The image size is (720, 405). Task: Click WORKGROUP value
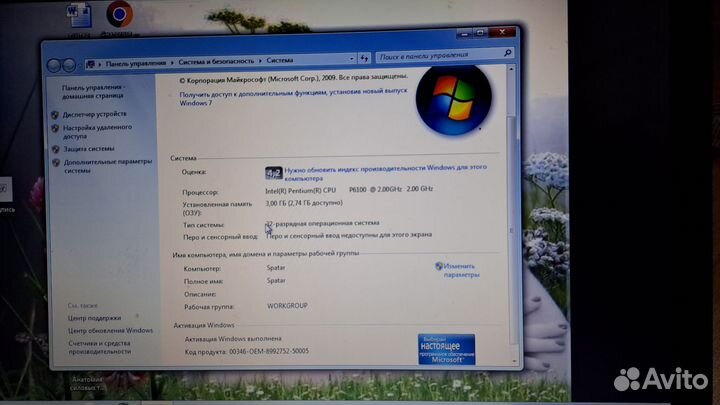pos(287,306)
